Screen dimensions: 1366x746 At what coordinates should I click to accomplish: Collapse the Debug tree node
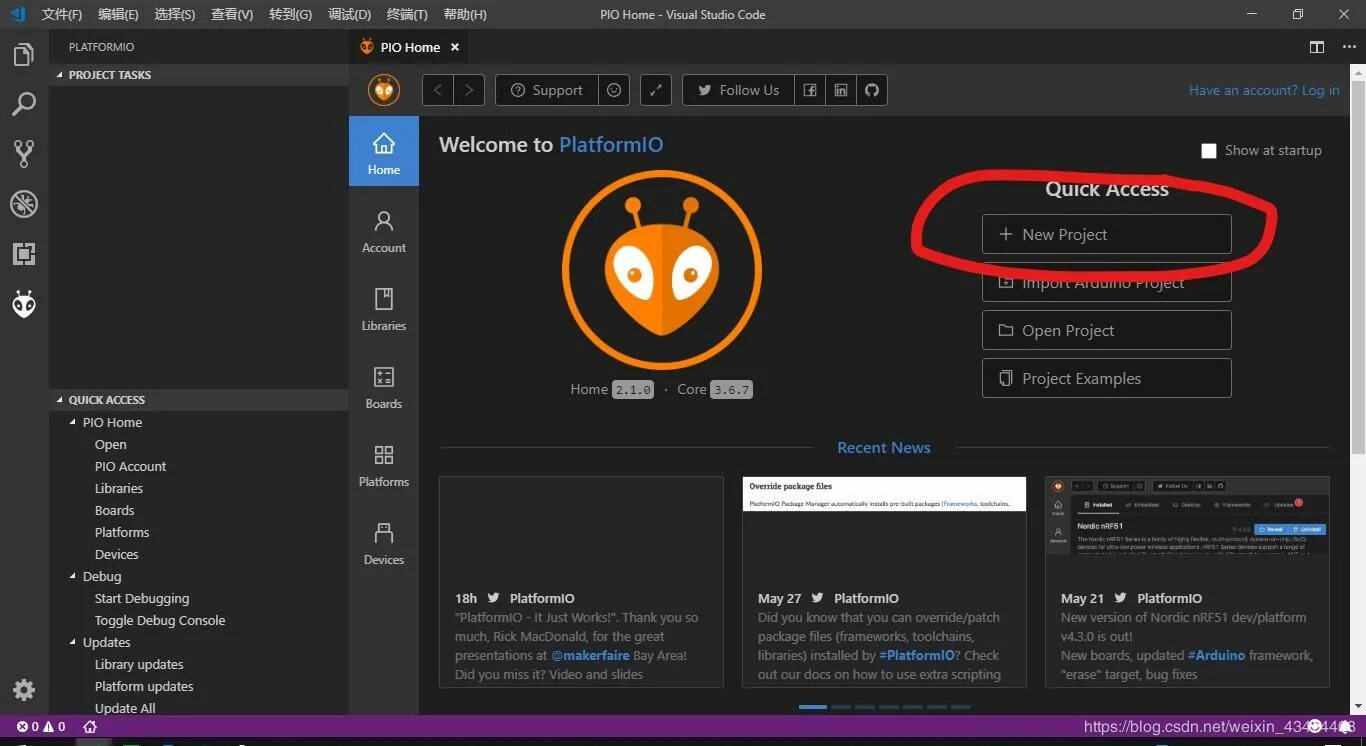tap(73, 576)
